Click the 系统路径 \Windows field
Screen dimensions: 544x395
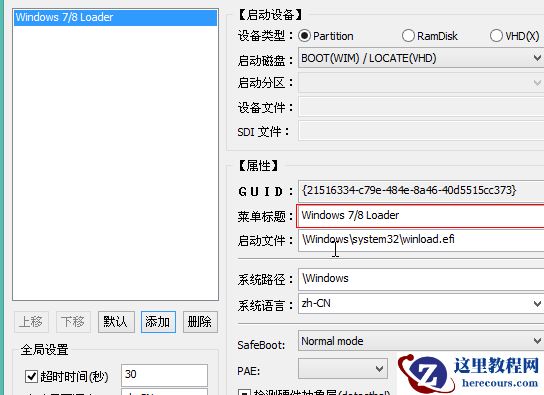tap(421, 279)
